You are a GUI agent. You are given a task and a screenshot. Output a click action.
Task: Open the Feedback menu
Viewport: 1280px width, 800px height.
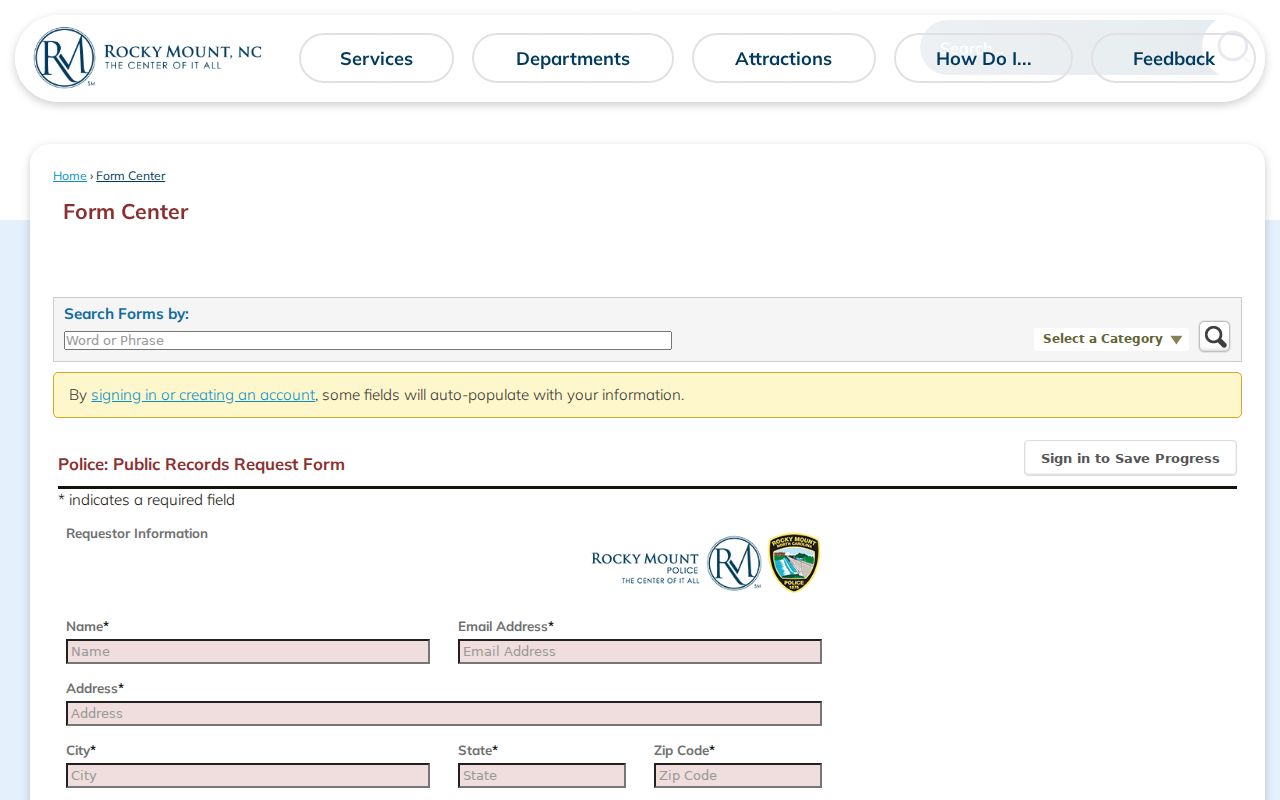[x=1173, y=58]
